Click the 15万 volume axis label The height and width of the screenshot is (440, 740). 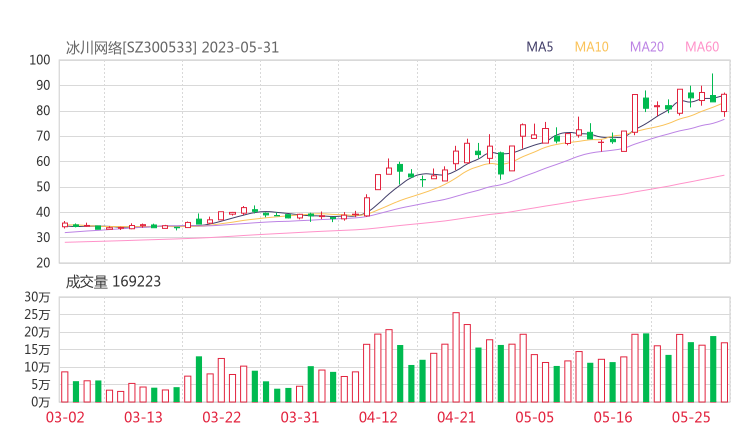tap(37, 350)
